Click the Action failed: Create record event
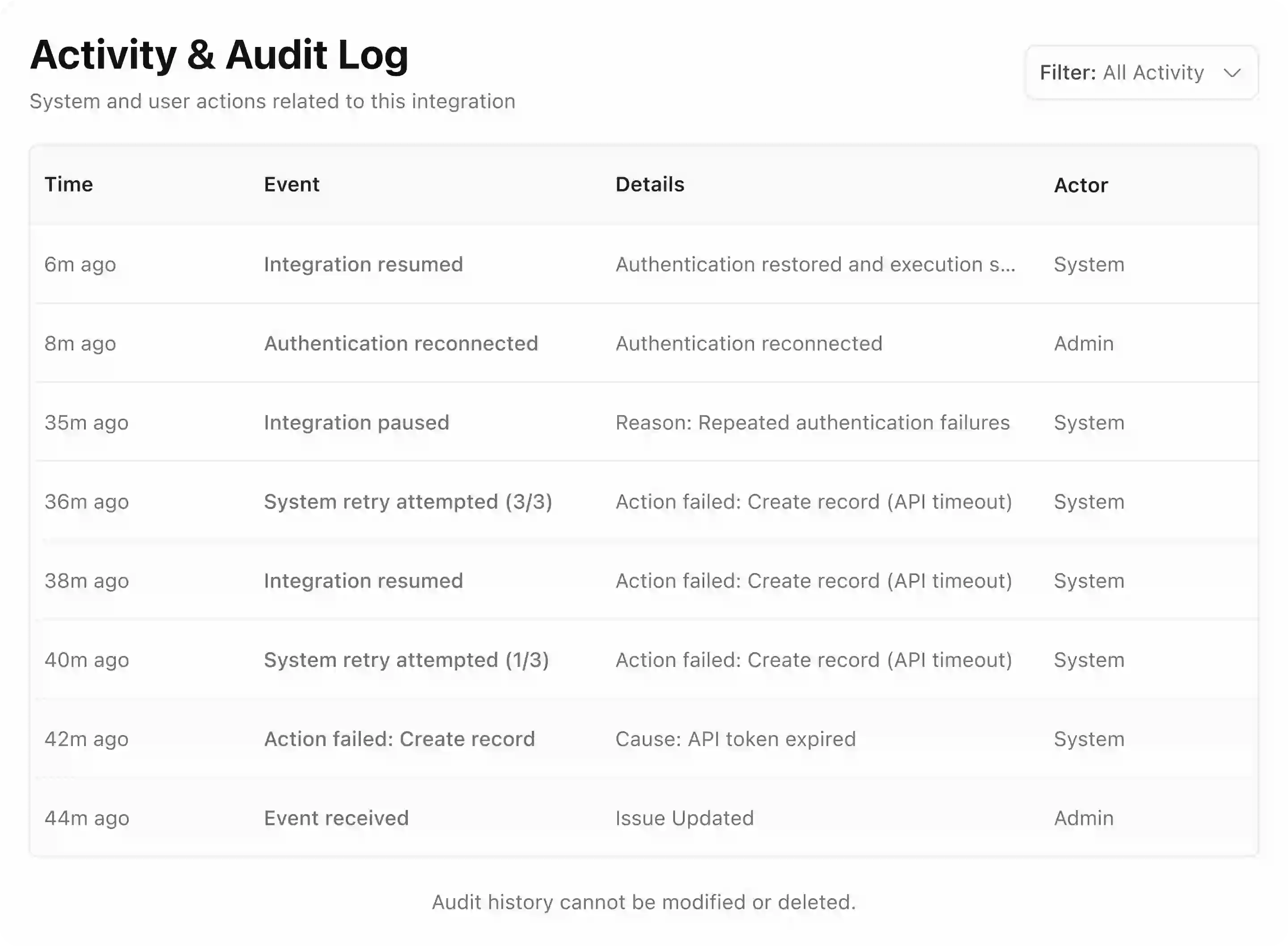Image resolution: width=1288 pixels, height=946 pixels. point(399,739)
